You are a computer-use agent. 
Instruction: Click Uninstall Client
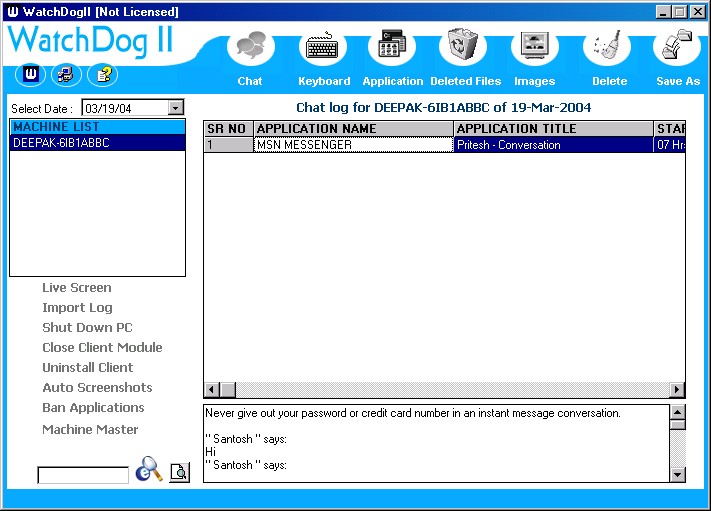click(88, 367)
